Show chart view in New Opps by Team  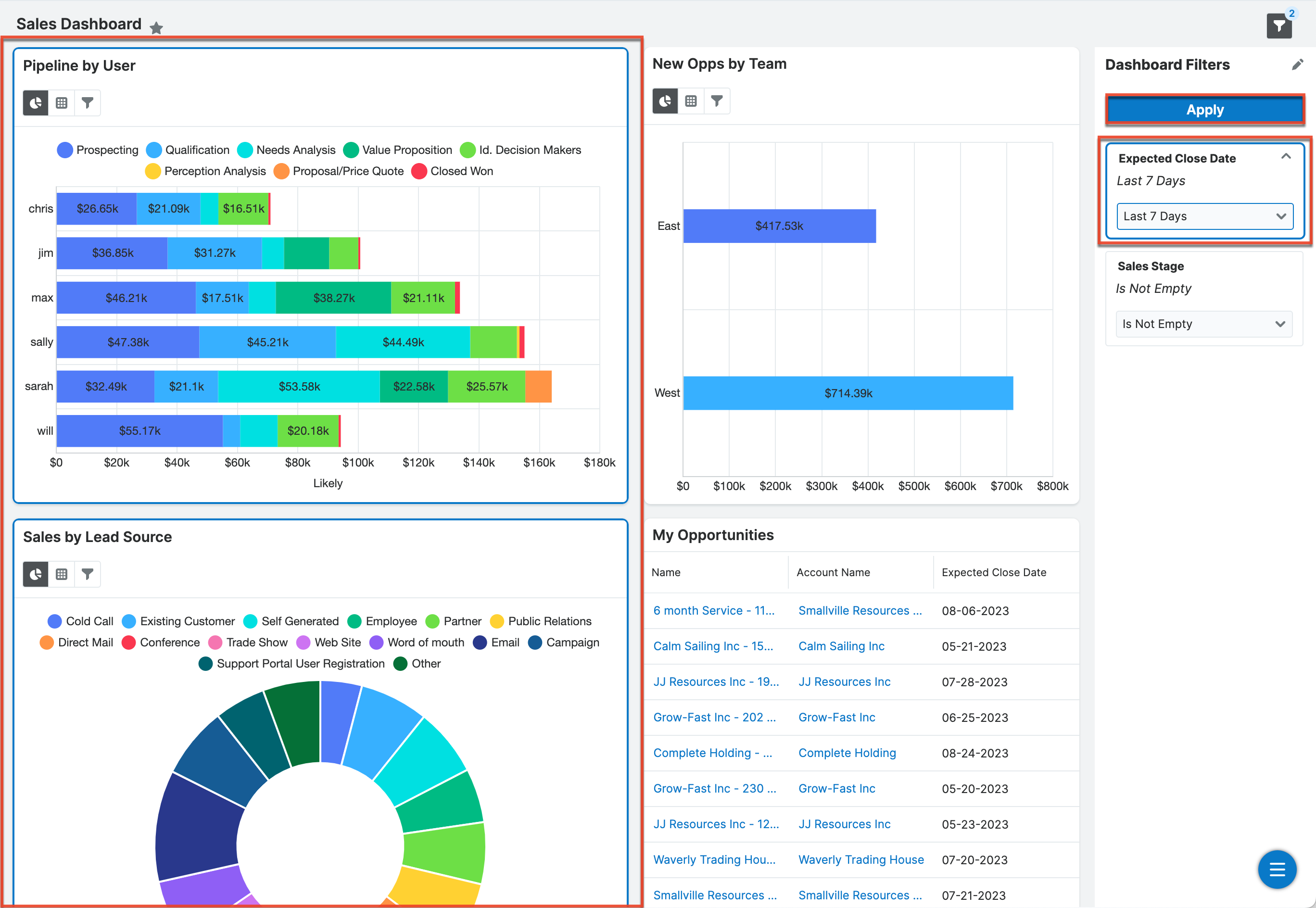click(665, 101)
